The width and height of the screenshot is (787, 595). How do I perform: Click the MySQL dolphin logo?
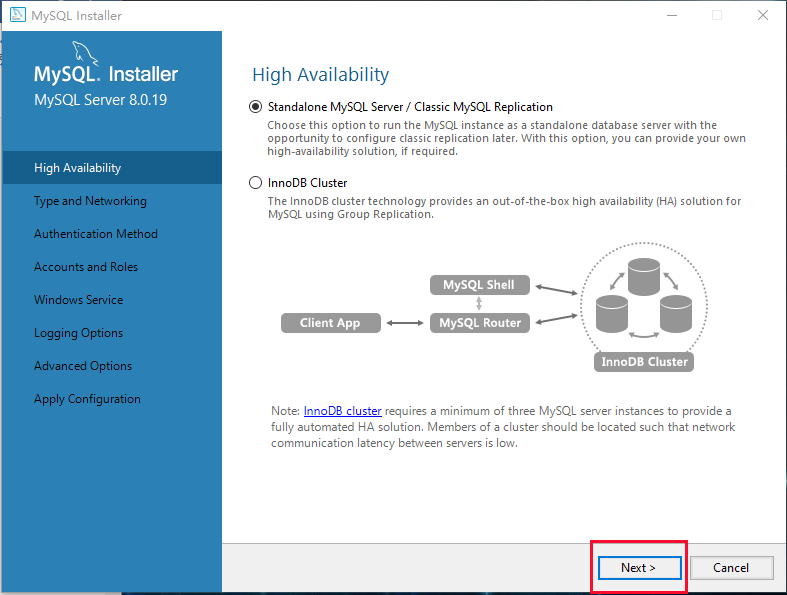[x=84, y=53]
